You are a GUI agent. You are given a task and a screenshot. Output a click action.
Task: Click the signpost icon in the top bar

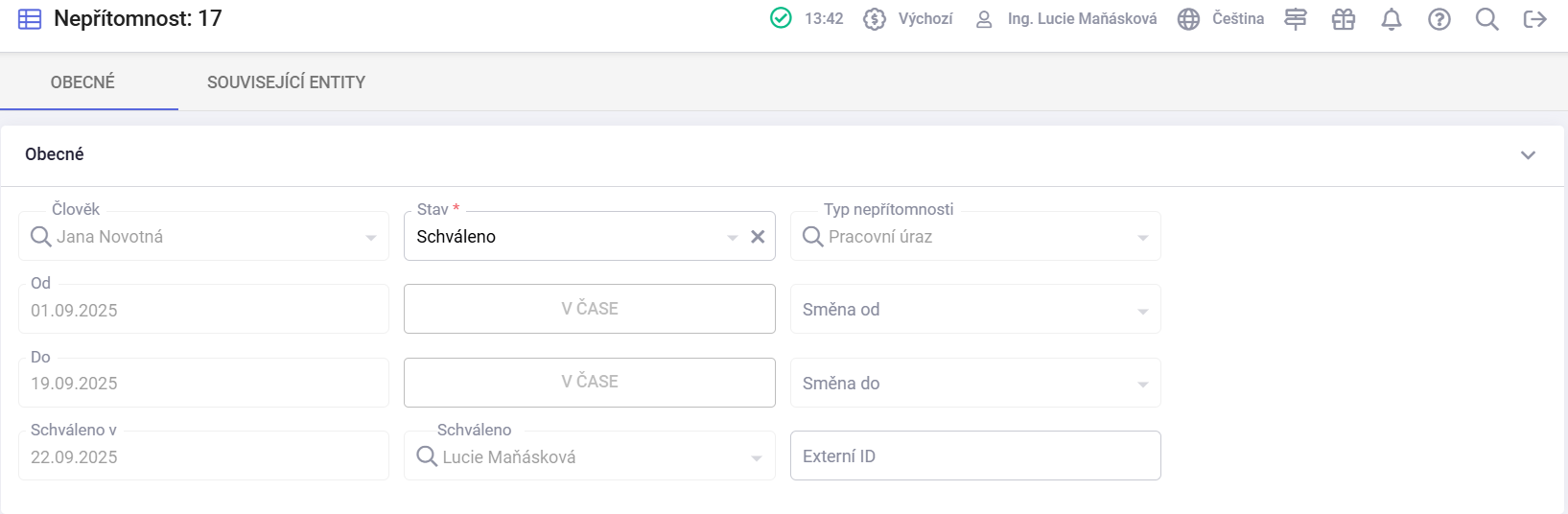[x=1296, y=19]
